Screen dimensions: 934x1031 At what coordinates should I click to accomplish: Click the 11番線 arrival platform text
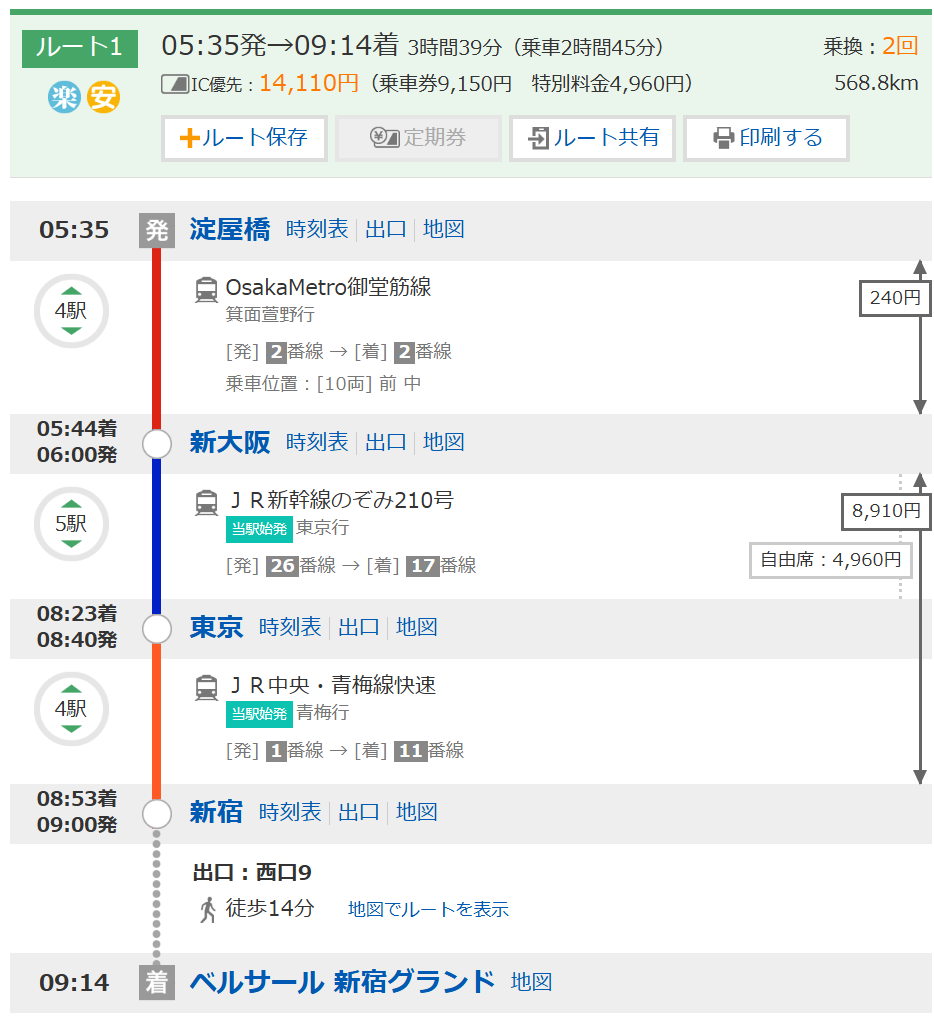tap(429, 750)
